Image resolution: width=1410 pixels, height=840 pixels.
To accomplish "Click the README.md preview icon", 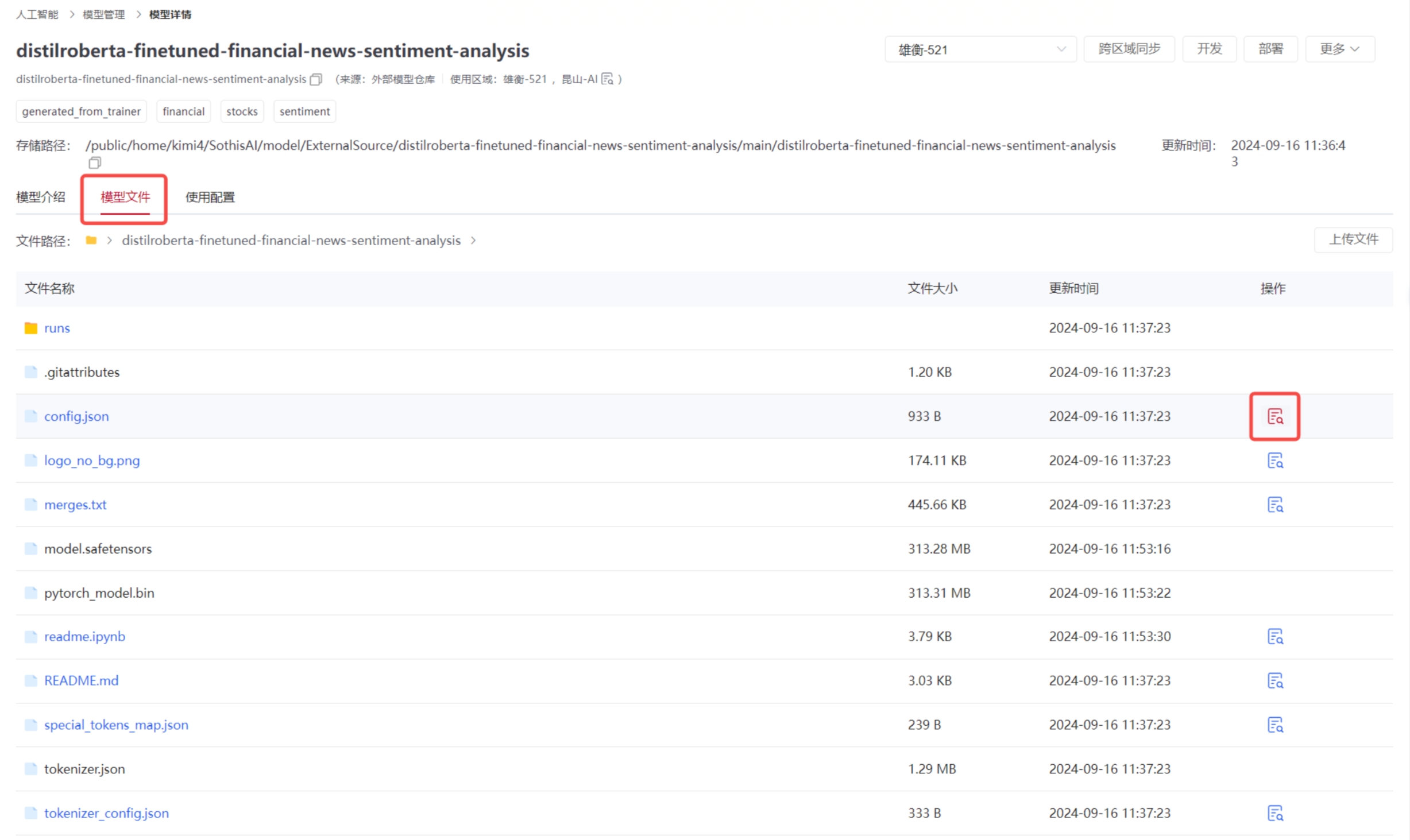I will 1274,680.
